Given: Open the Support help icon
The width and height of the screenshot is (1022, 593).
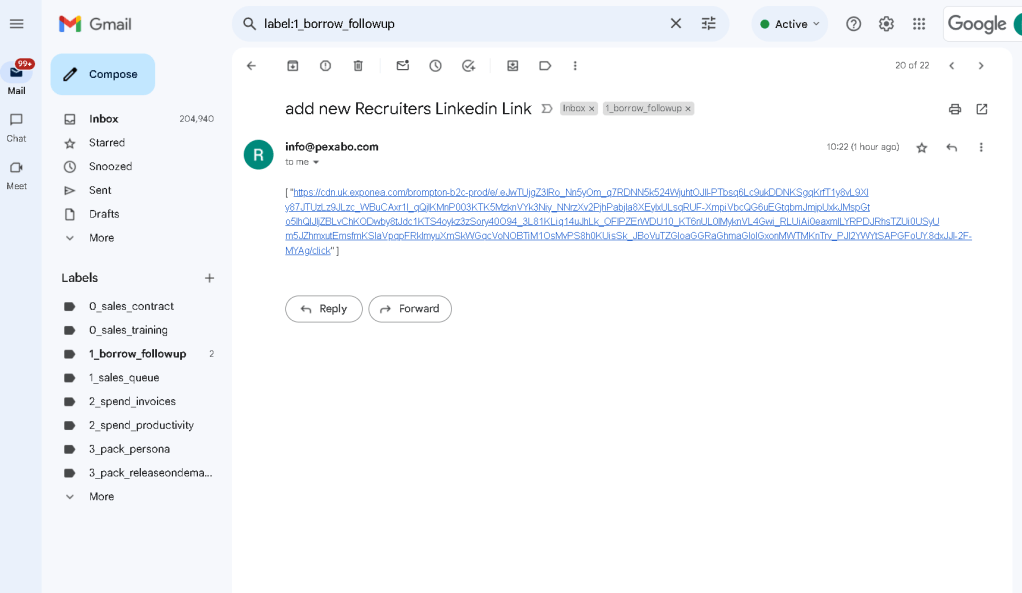Looking at the screenshot, I should [853, 24].
